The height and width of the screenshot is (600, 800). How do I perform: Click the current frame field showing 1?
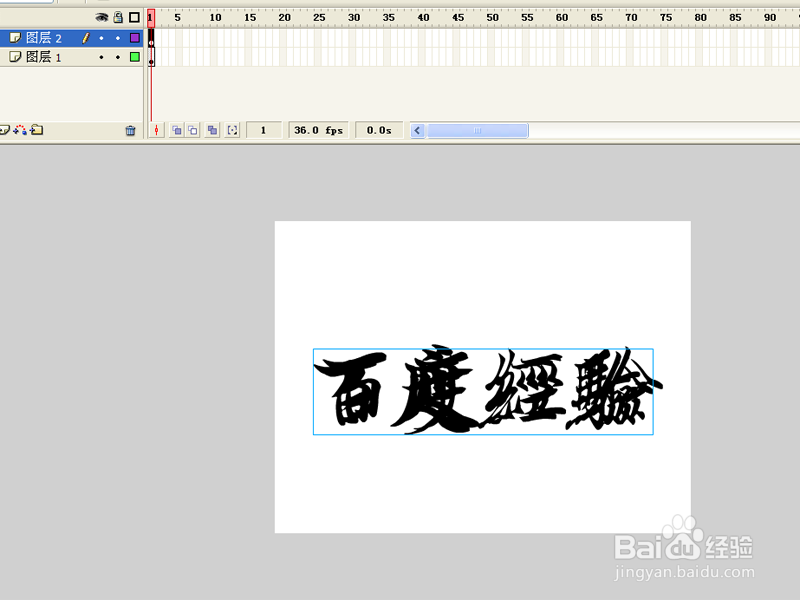(x=264, y=130)
